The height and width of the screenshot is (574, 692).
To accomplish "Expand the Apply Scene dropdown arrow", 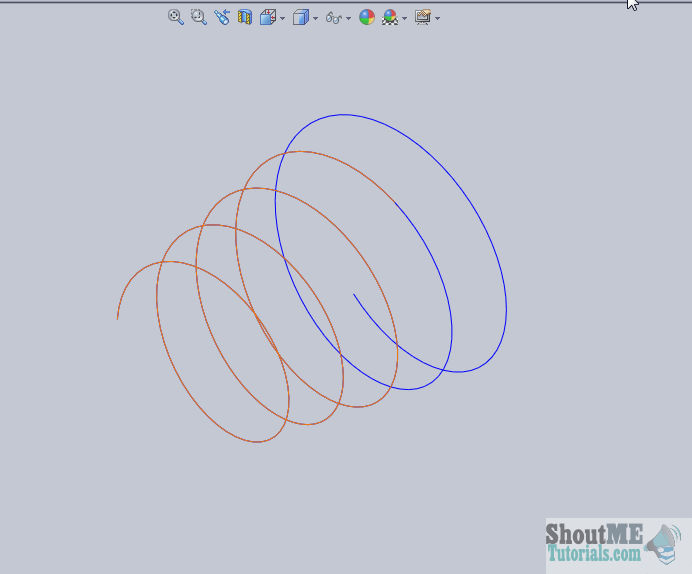I will tap(404, 19).
